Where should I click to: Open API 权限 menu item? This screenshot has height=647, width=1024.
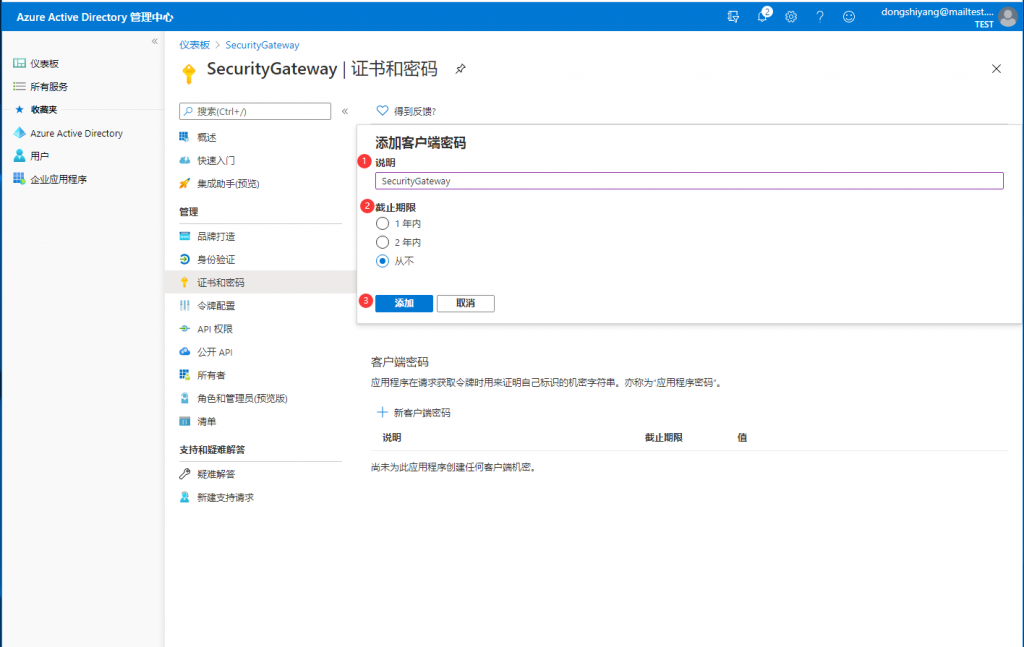click(x=214, y=328)
